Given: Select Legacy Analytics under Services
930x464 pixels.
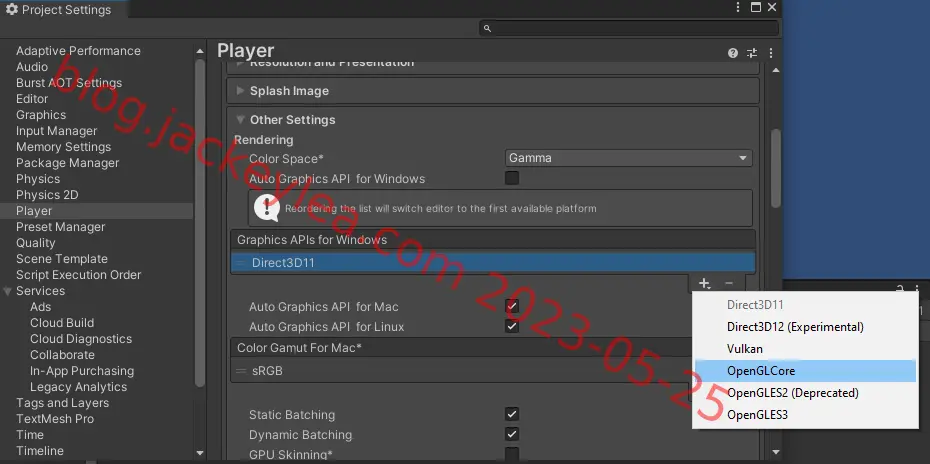Looking at the screenshot, I should (x=79, y=387).
